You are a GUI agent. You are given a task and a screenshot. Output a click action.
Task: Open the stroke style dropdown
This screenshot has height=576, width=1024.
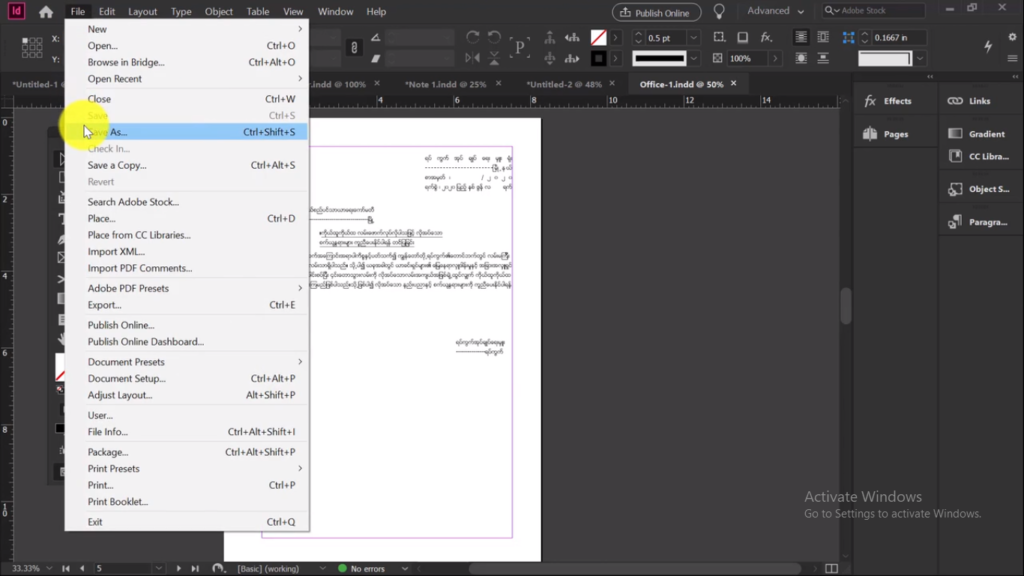click(x=694, y=59)
